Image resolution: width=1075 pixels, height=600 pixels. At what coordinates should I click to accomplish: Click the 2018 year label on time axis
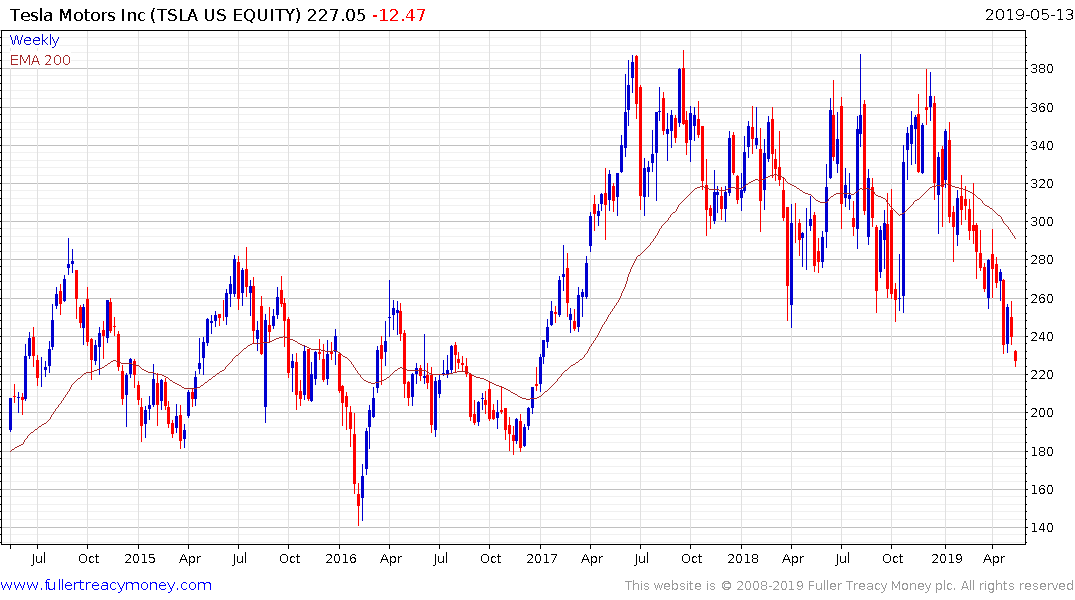point(742,558)
